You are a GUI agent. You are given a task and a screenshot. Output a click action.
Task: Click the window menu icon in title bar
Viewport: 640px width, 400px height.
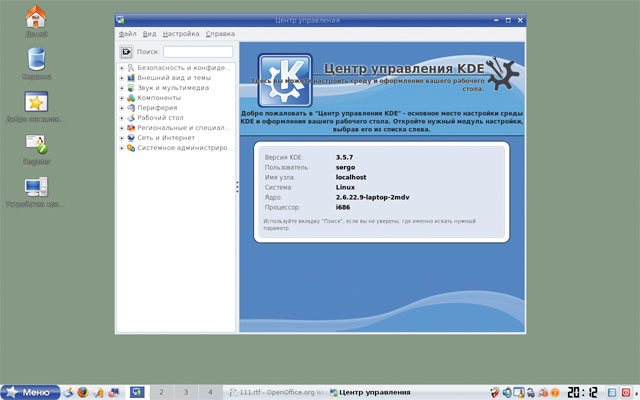[120, 20]
